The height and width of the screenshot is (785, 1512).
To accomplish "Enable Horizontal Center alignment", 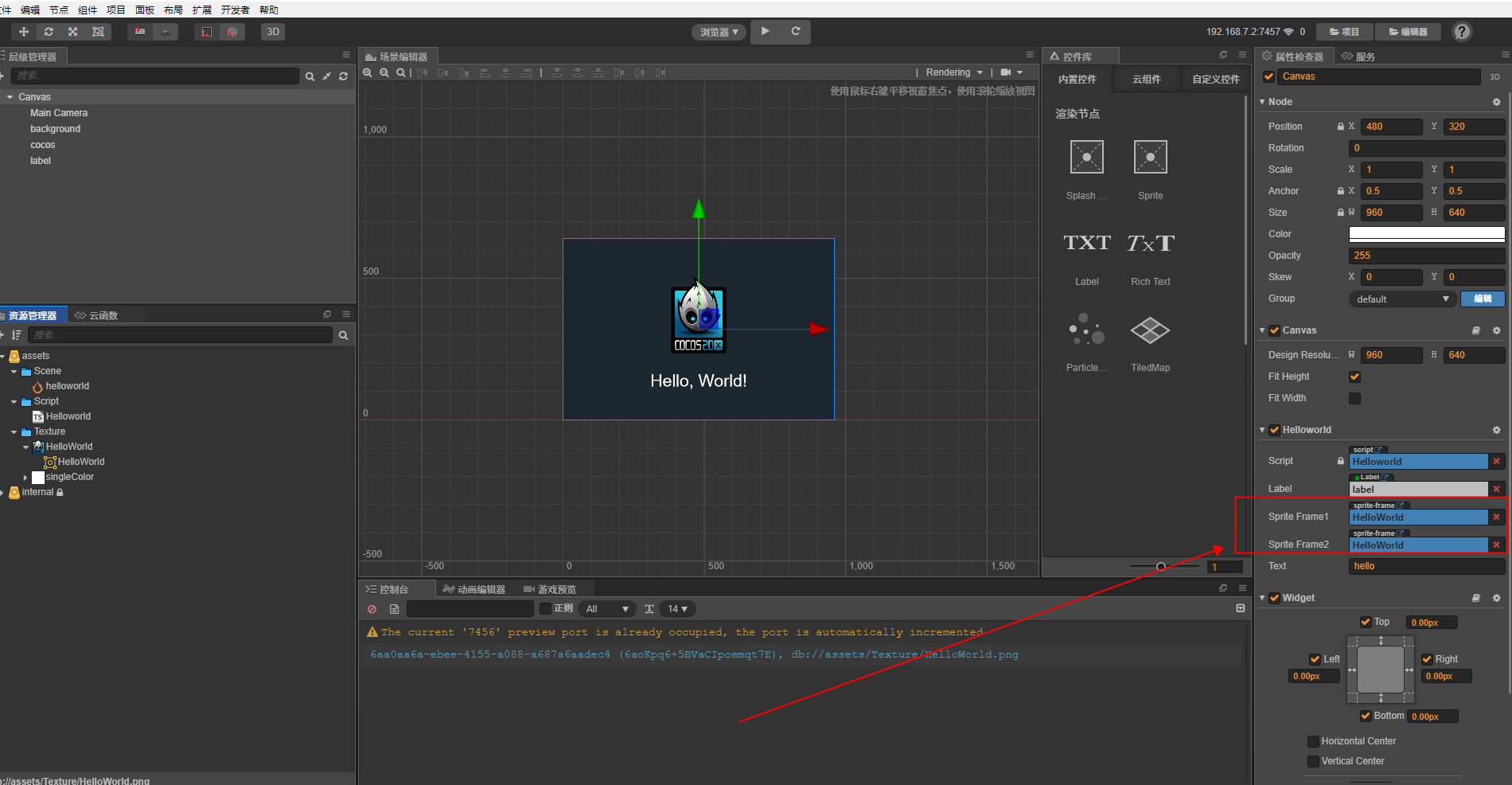I will tap(1313, 741).
